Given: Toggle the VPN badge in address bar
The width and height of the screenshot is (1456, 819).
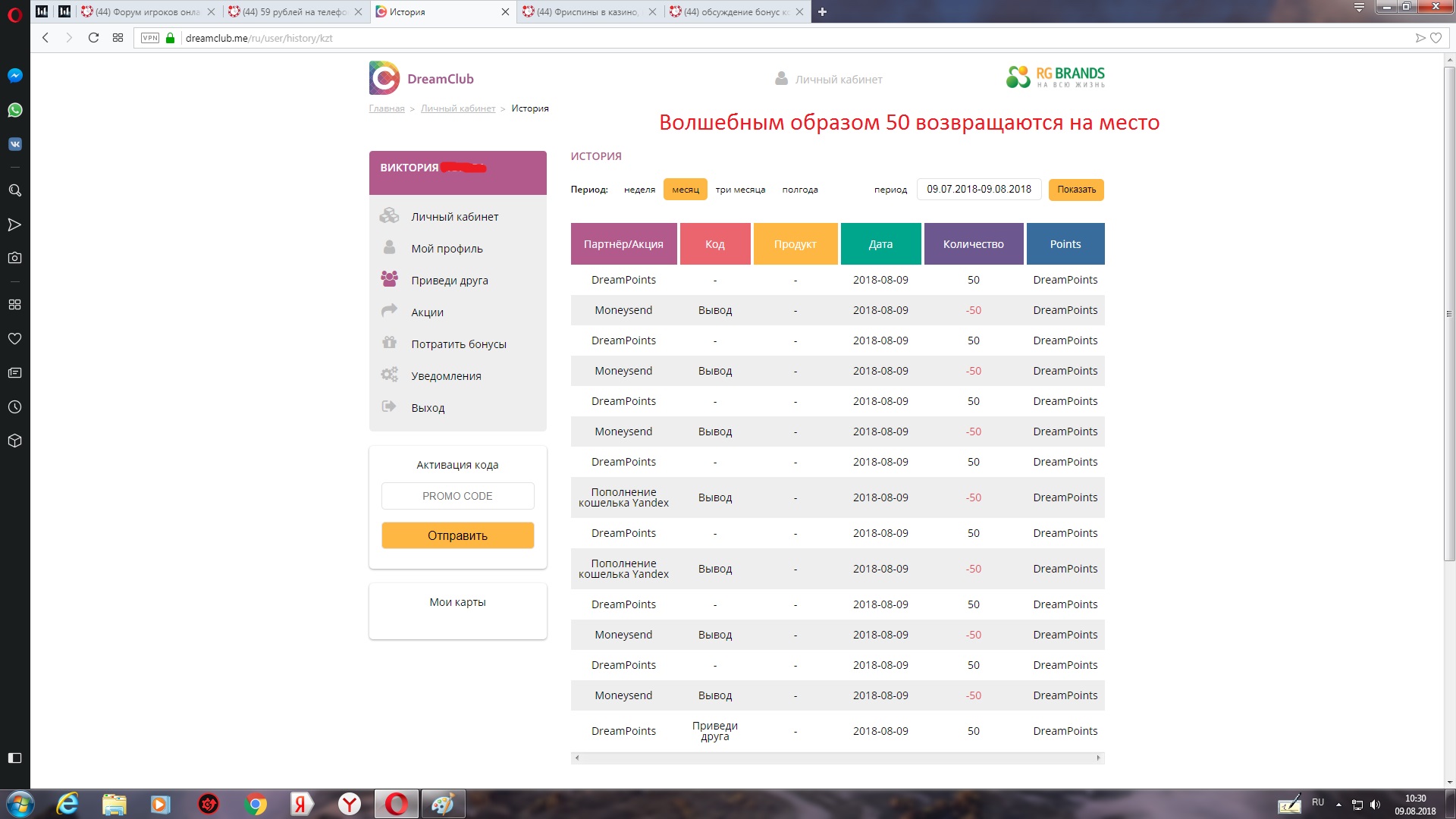Looking at the screenshot, I should pyautogui.click(x=150, y=38).
